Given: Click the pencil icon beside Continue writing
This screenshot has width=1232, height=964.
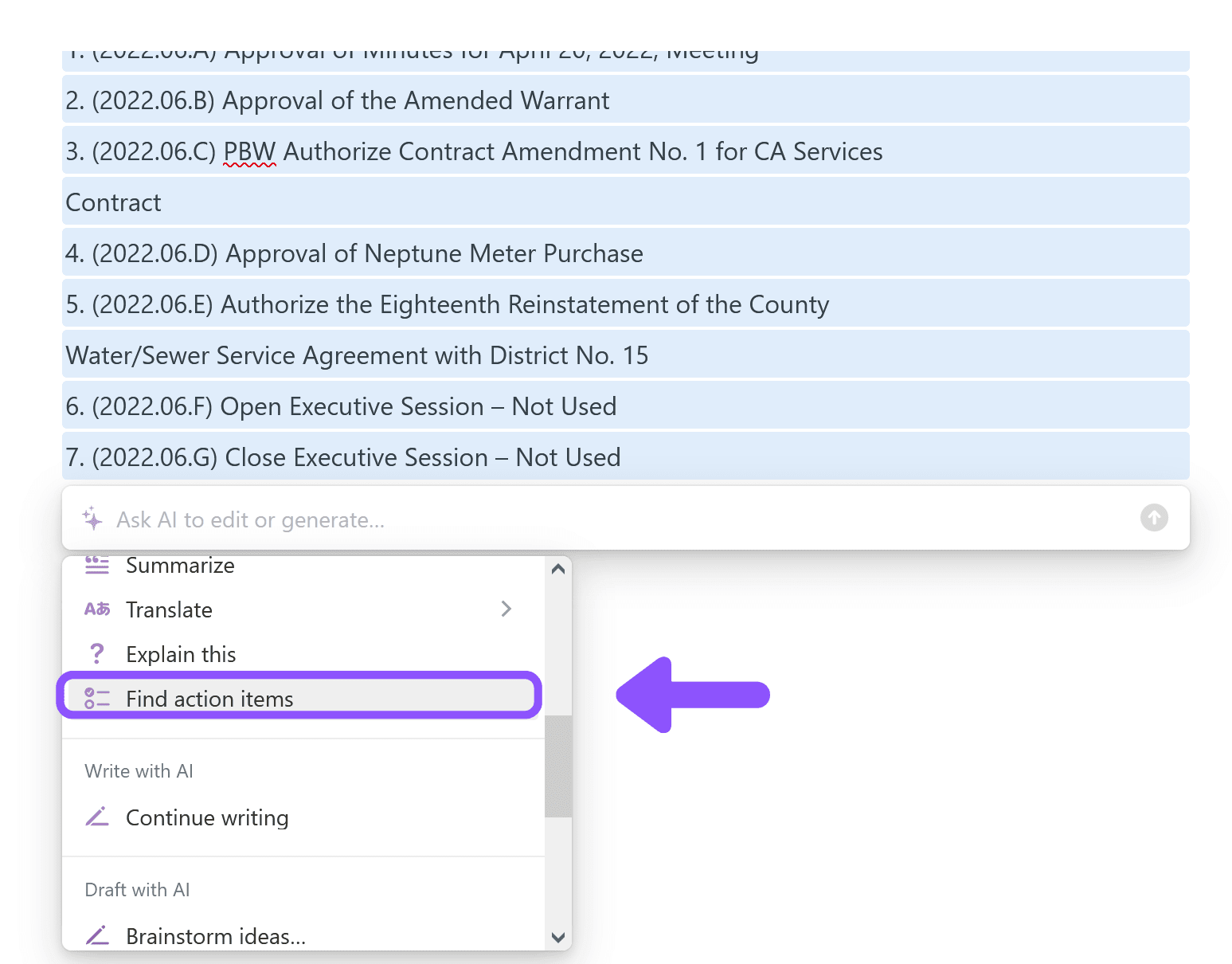Looking at the screenshot, I should click(97, 817).
